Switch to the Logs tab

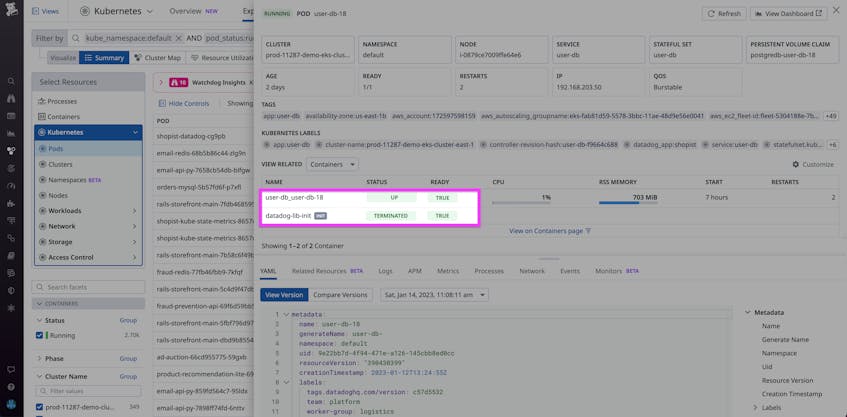click(x=386, y=271)
